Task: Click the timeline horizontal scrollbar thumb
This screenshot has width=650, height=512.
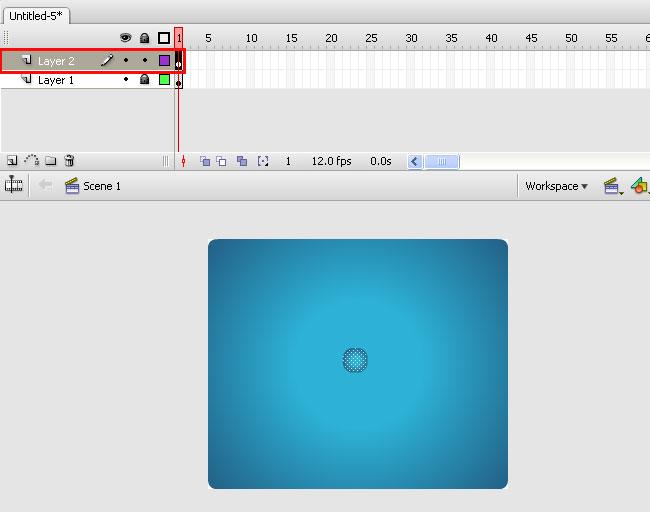Action: coord(442,162)
